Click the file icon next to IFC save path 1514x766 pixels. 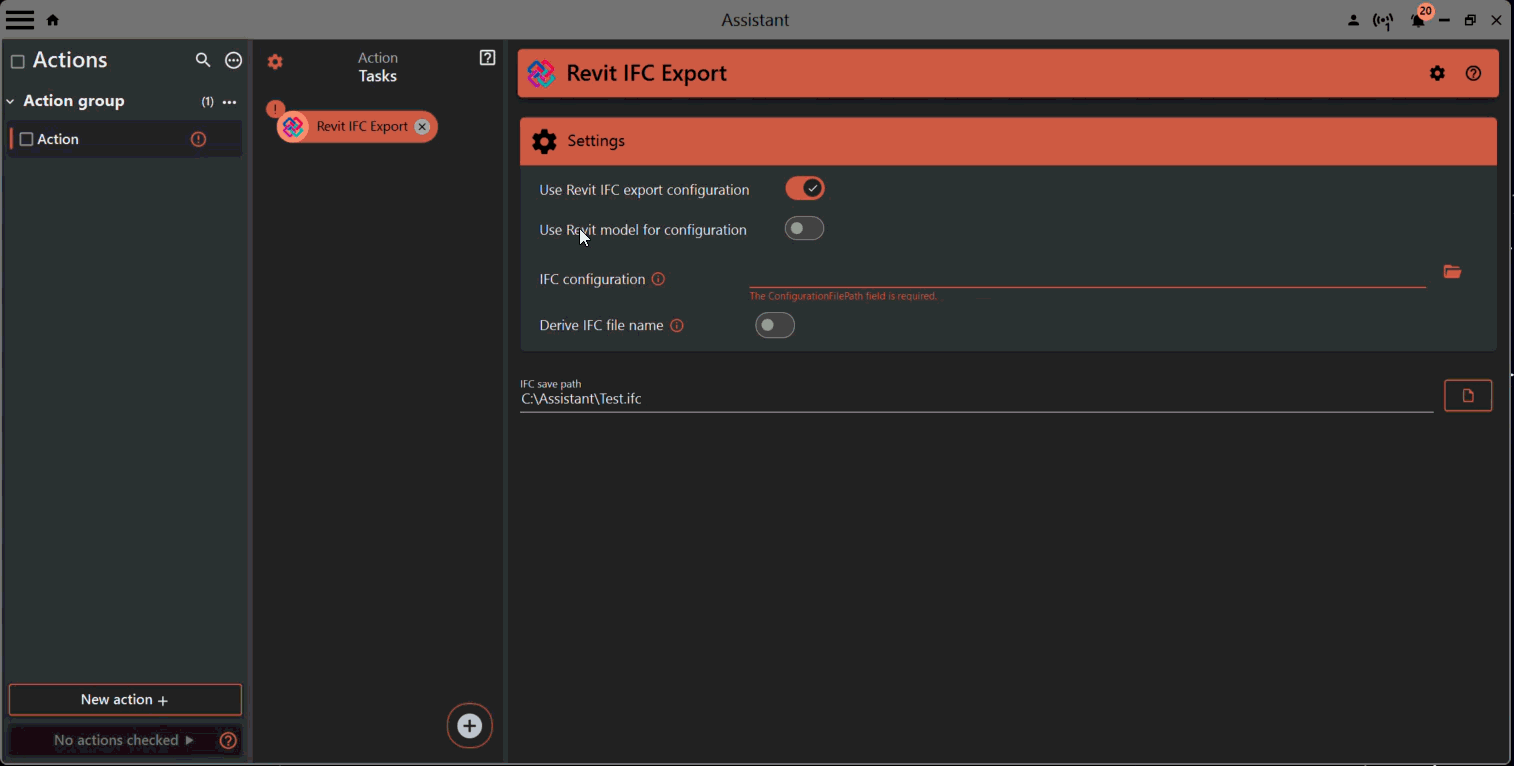point(1468,394)
